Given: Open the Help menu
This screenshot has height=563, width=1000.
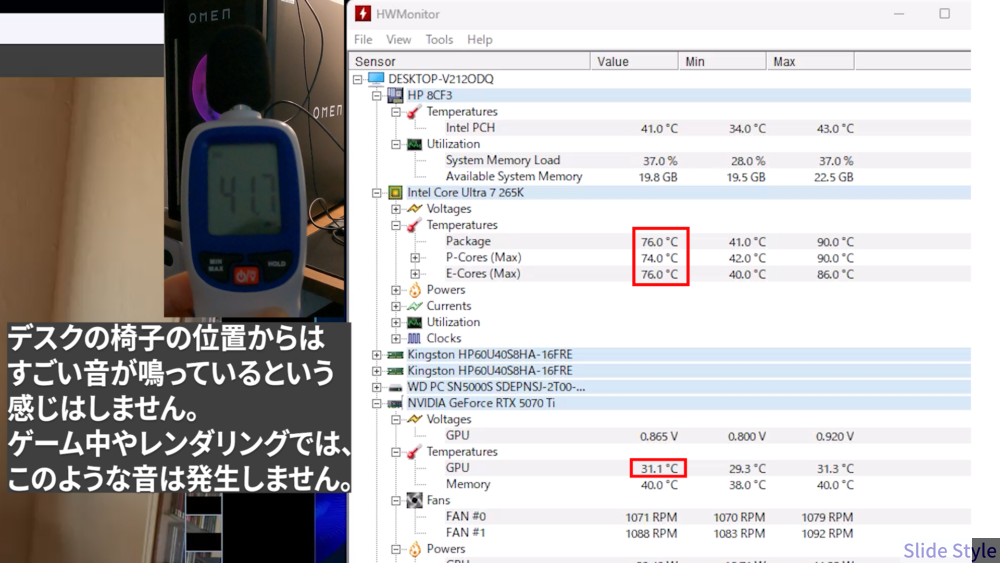Looking at the screenshot, I should tap(480, 40).
